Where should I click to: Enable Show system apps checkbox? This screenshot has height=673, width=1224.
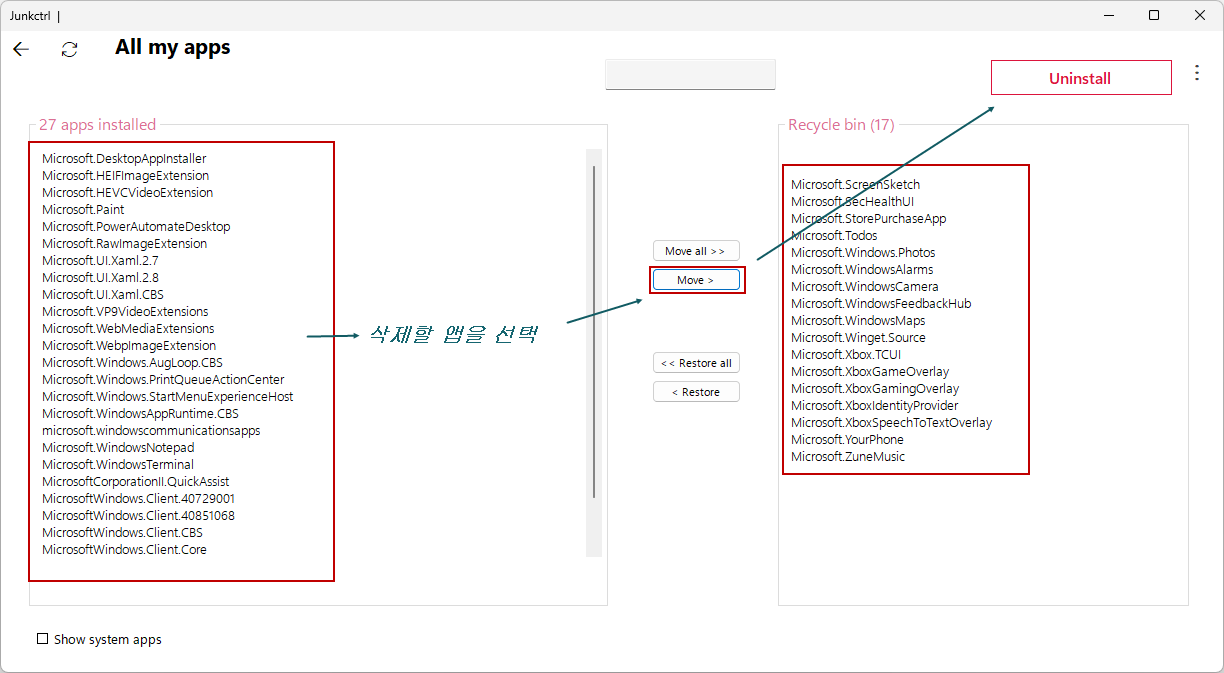[42, 639]
